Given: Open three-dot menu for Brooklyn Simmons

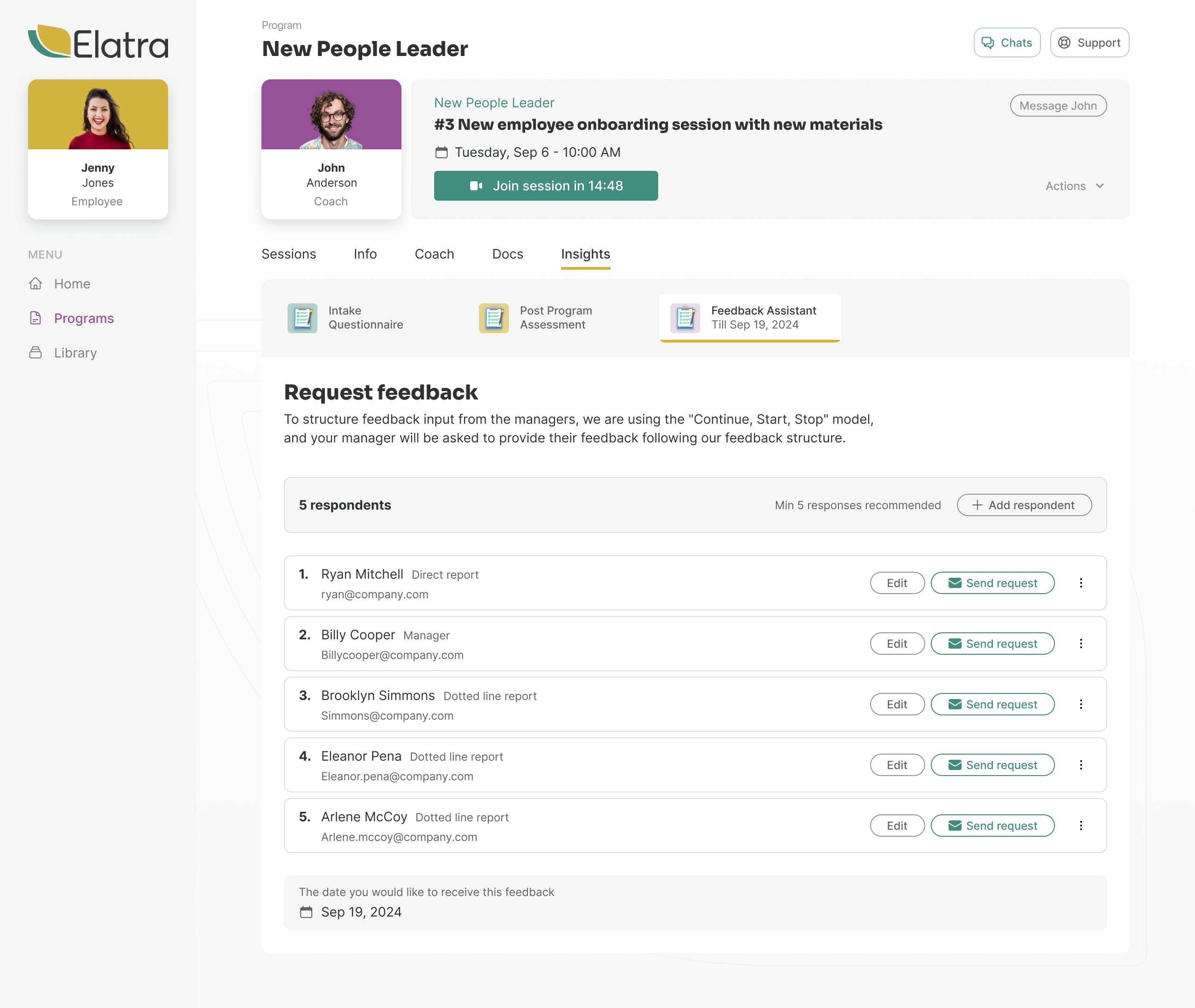Looking at the screenshot, I should pos(1081,705).
